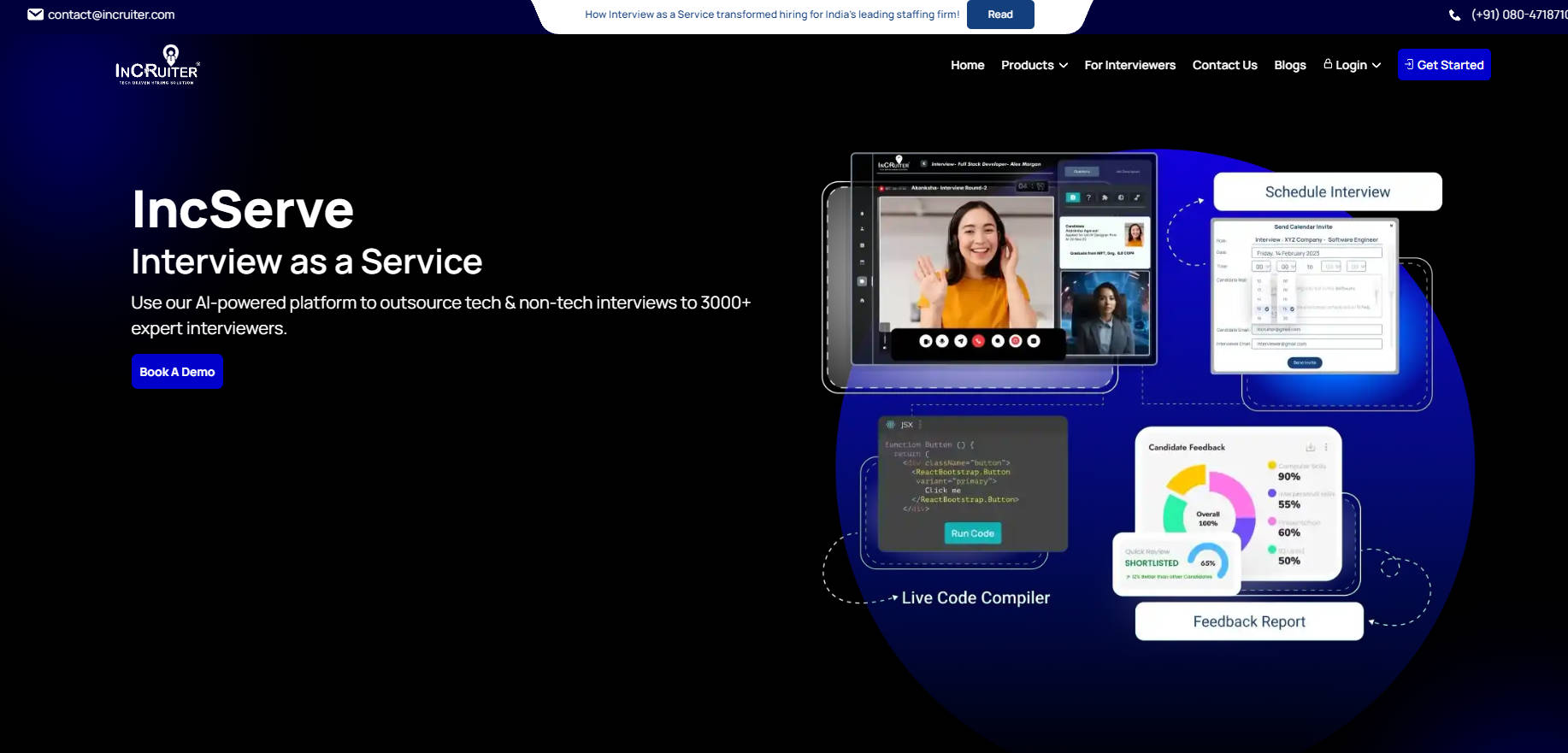Click the Get Started button
1568x753 pixels.
[x=1444, y=65]
